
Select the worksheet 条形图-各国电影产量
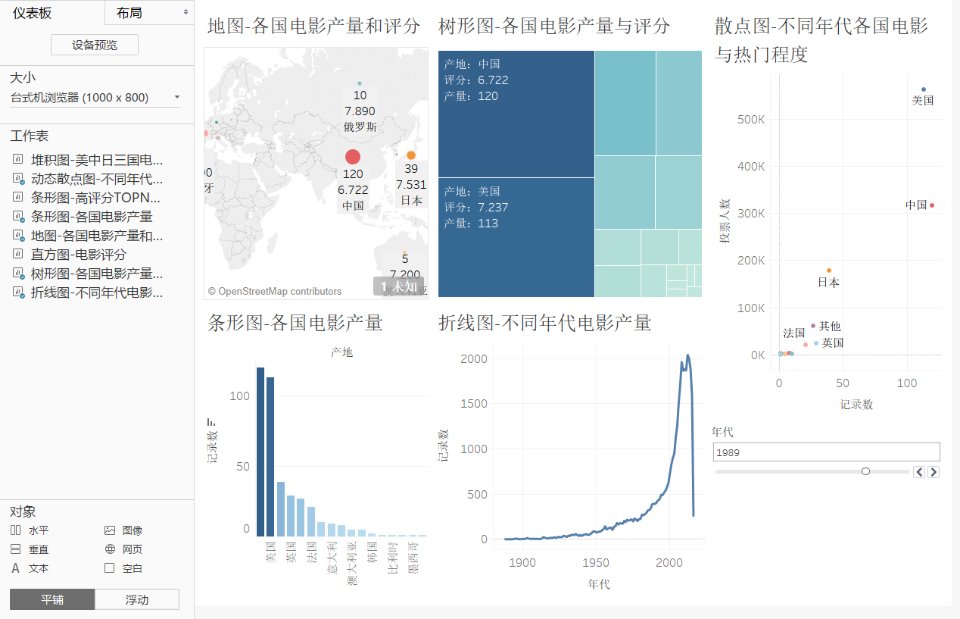(x=92, y=217)
